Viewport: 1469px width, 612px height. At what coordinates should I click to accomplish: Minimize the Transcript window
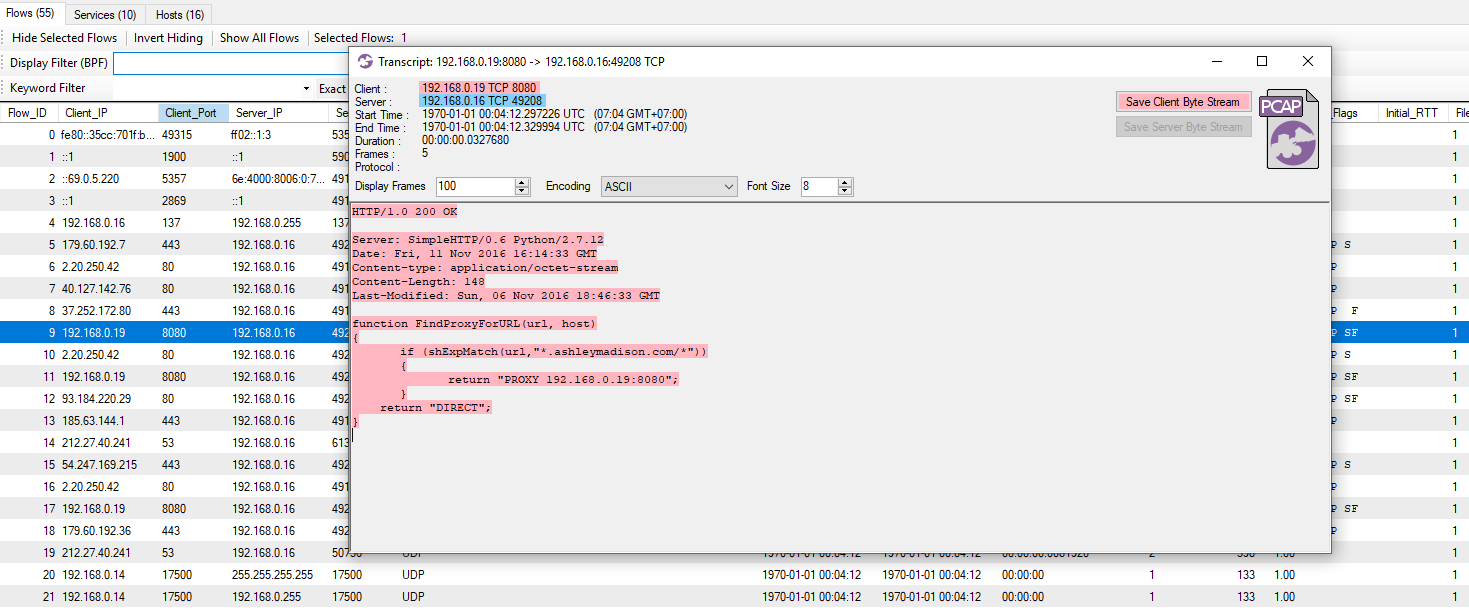tap(1216, 62)
